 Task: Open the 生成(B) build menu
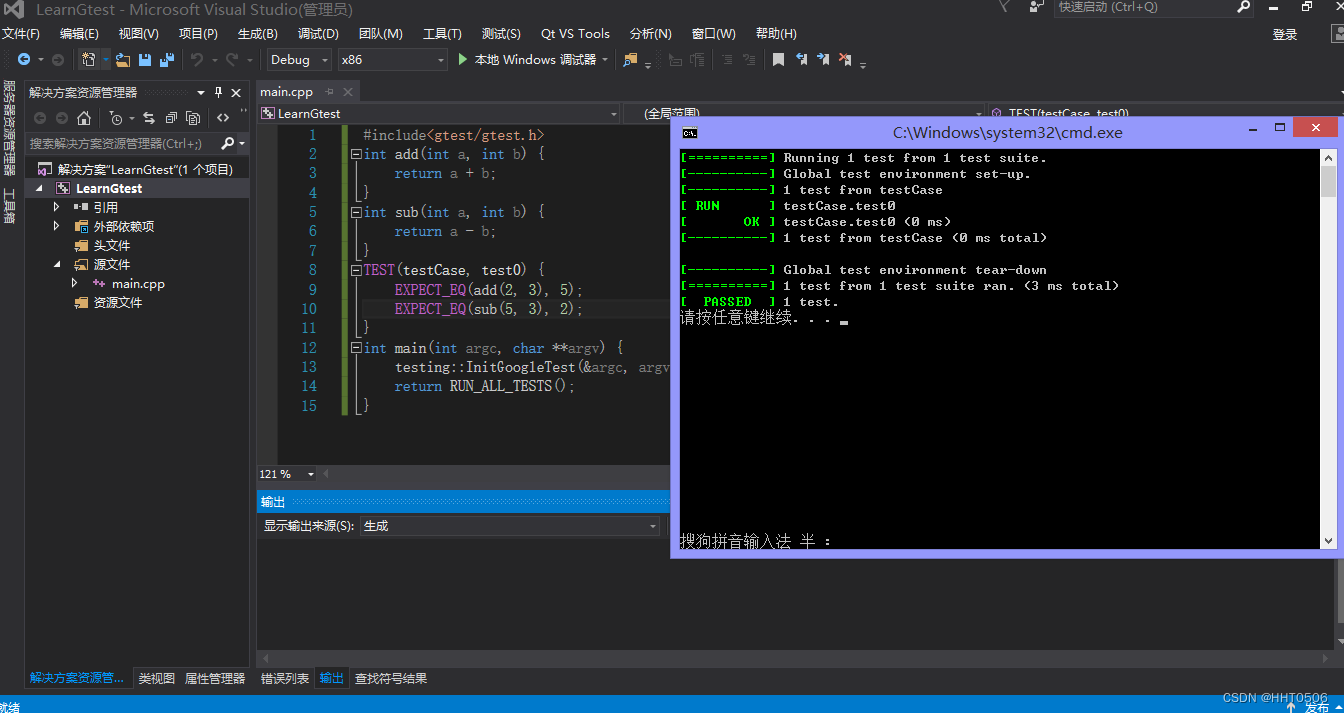coord(257,34)
